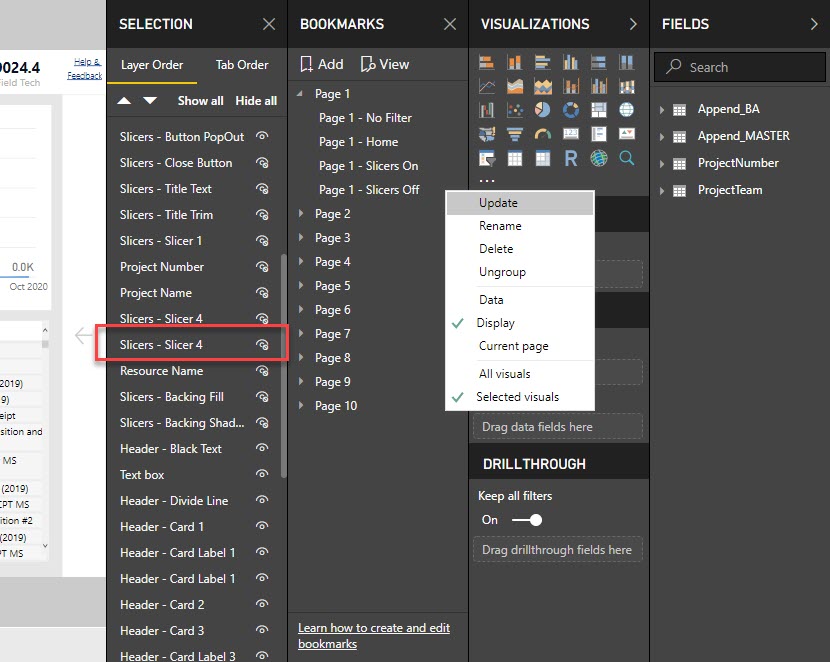
Task: Insert a Stacked area chart visual
Action: (x=543, y=86)
